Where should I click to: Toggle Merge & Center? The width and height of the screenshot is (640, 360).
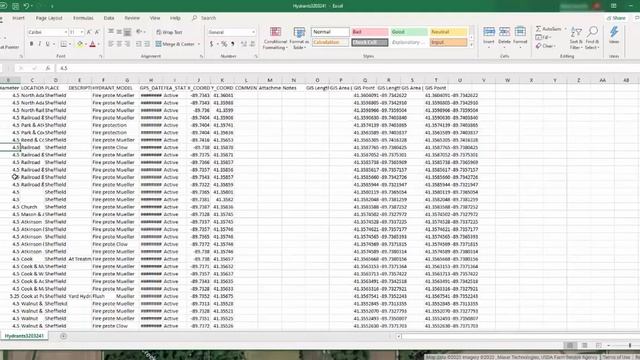[x=175, y=44]
